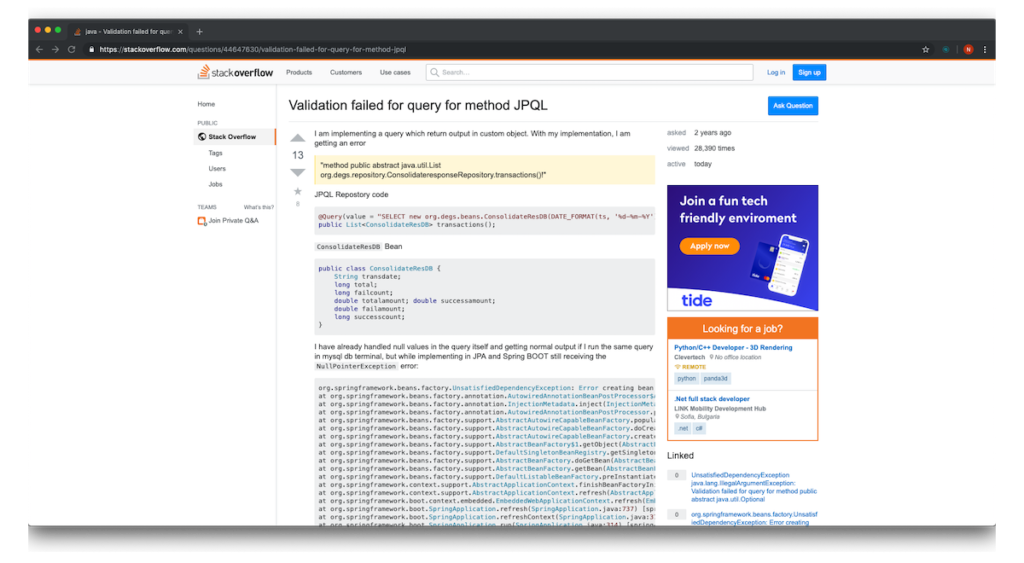This screenshot has width=1024, height=563.
Task: Open the Python/C++ Developer job listing
Action: [733, 348]
